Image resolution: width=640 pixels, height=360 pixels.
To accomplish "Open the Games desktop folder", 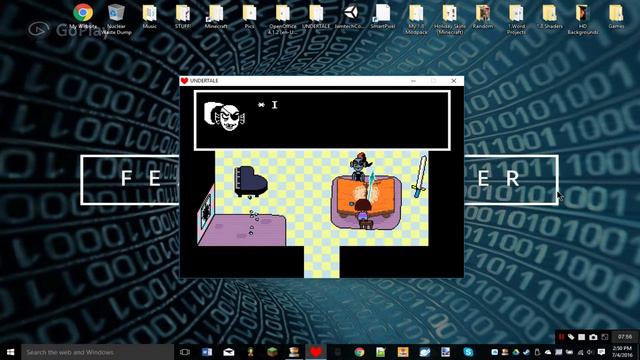I will (x=616, y=16).
